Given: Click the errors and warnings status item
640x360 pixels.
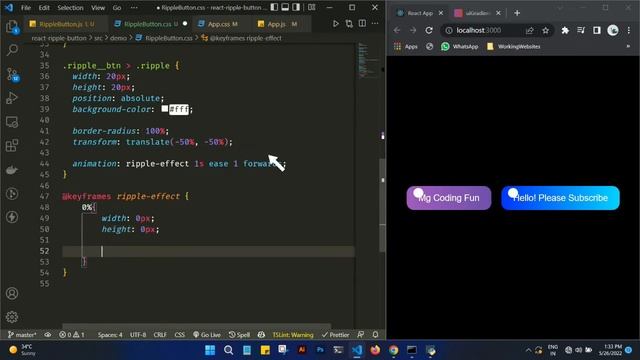Looking at the screenshot, I should [72, 335].
